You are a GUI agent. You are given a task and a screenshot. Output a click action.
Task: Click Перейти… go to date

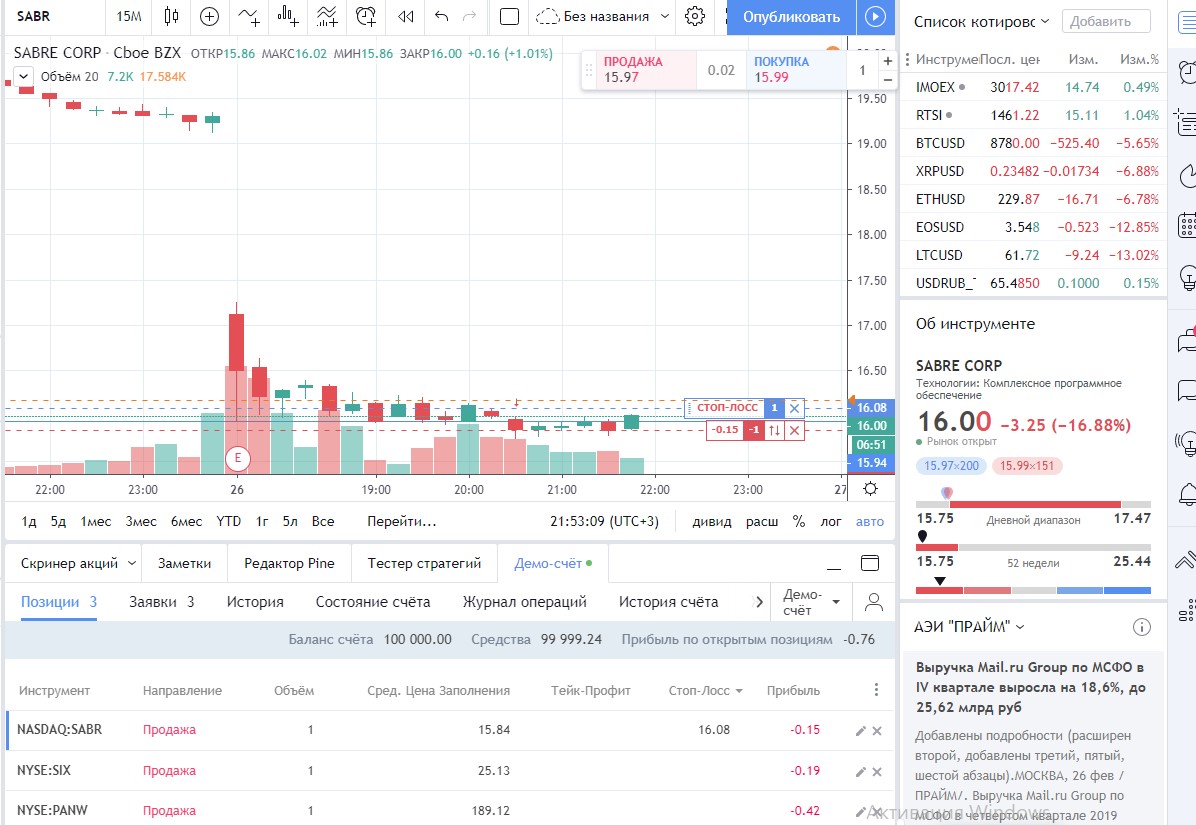pos(402,521)
